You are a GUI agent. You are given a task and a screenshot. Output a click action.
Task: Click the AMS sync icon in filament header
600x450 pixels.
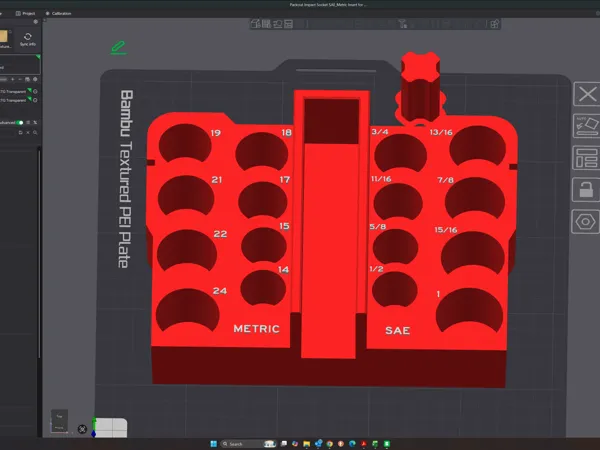point(27,79)
